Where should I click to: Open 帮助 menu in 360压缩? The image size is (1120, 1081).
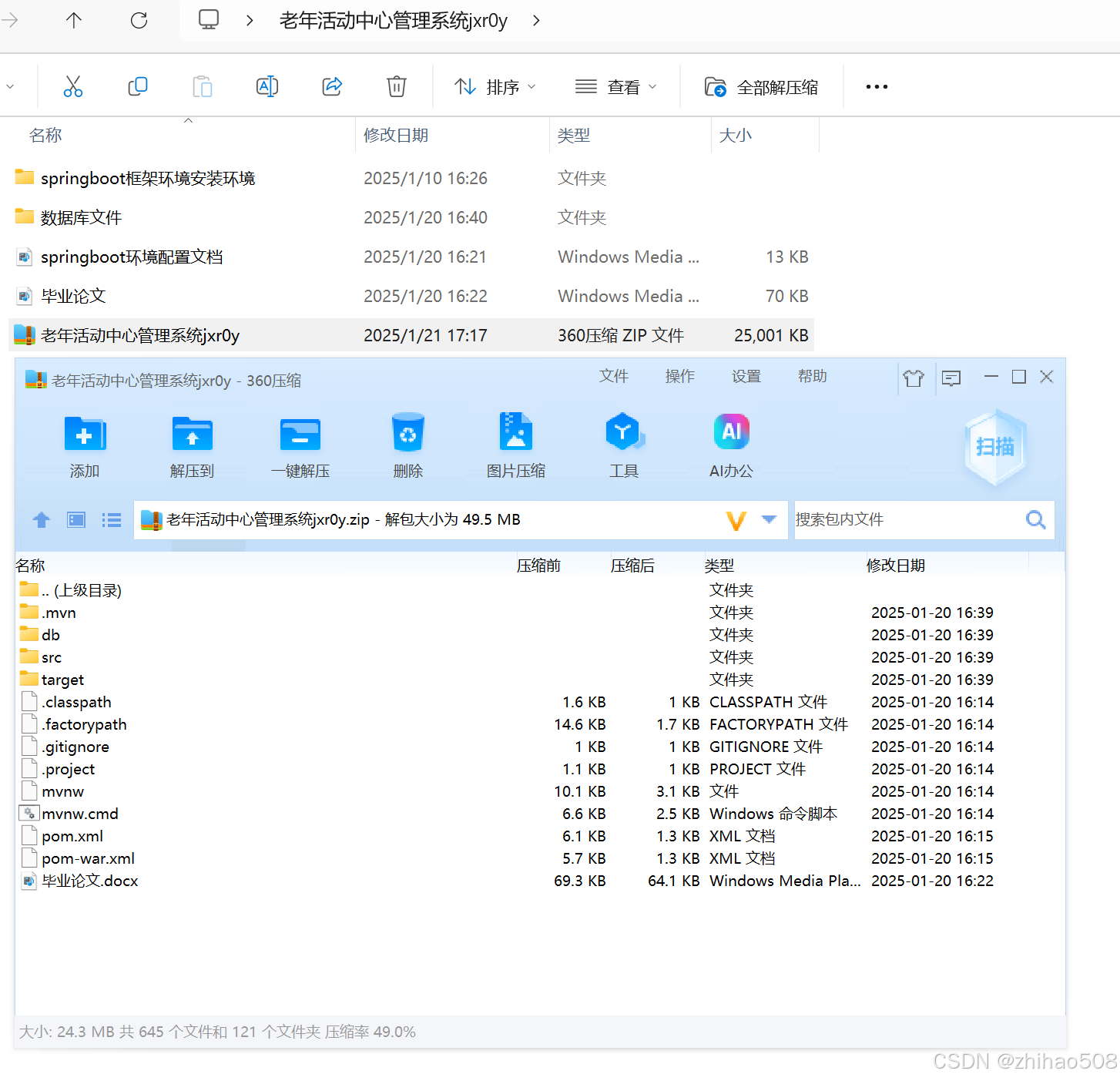click(813, 376)
